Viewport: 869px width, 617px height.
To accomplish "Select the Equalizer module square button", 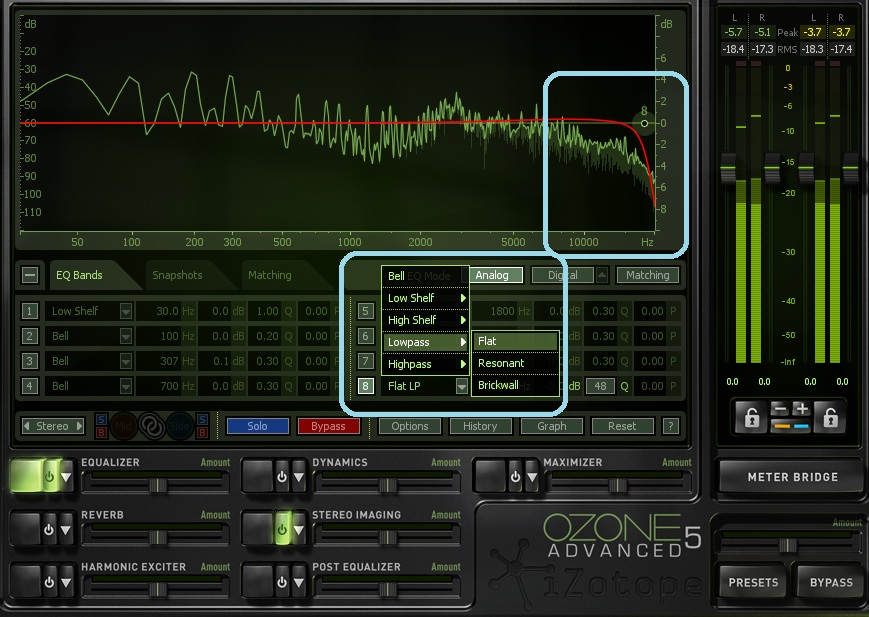I will tap(26, 476).
